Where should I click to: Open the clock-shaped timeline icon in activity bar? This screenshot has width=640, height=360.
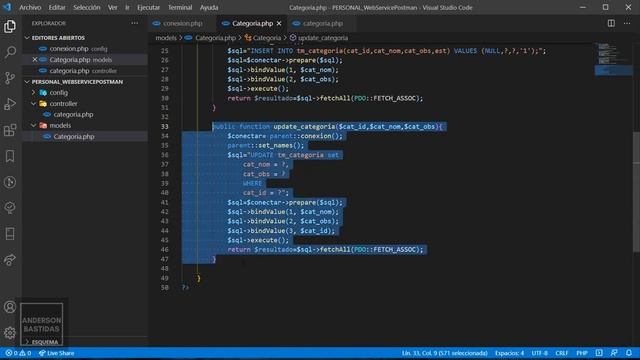coord(10,182)
